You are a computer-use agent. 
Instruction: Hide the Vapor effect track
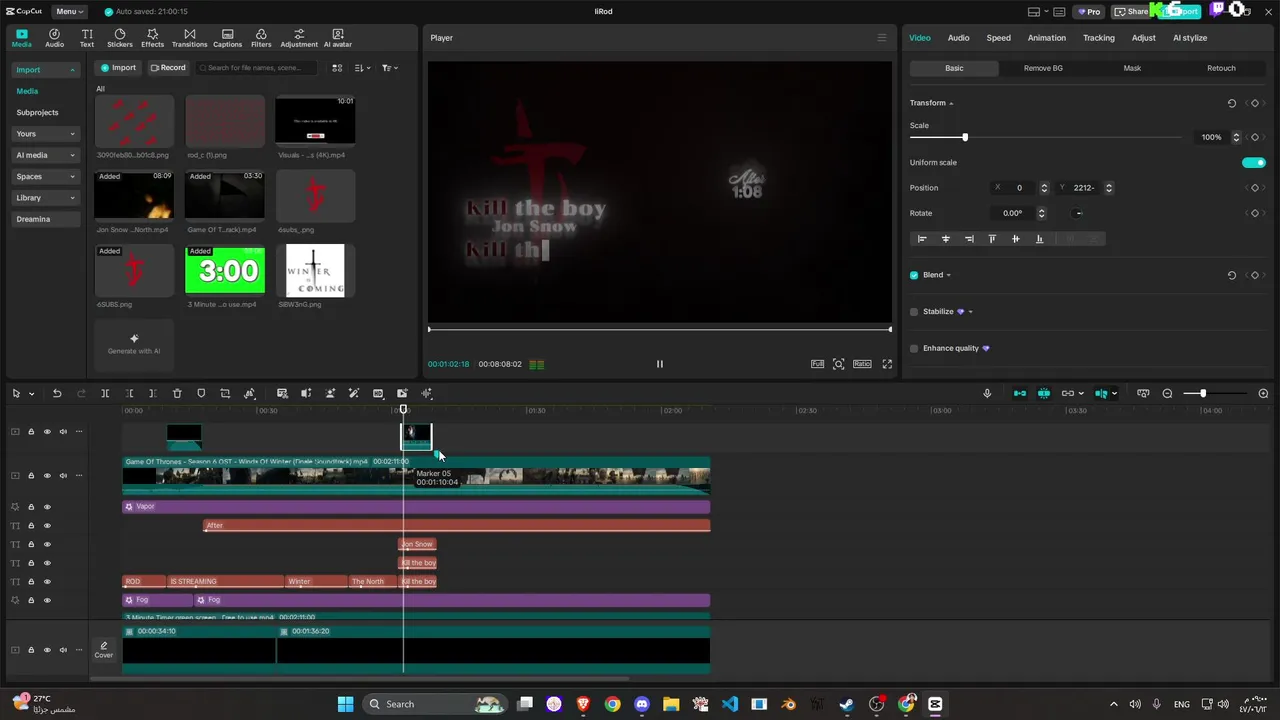pos(47,507)
